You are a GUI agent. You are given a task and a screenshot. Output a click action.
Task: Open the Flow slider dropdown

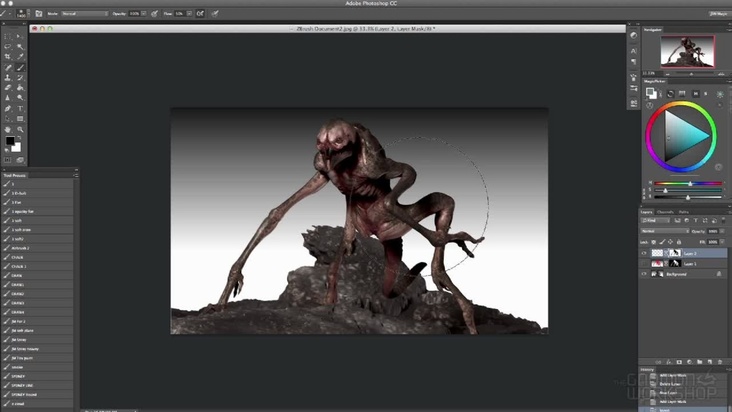[x=189, y=14]
